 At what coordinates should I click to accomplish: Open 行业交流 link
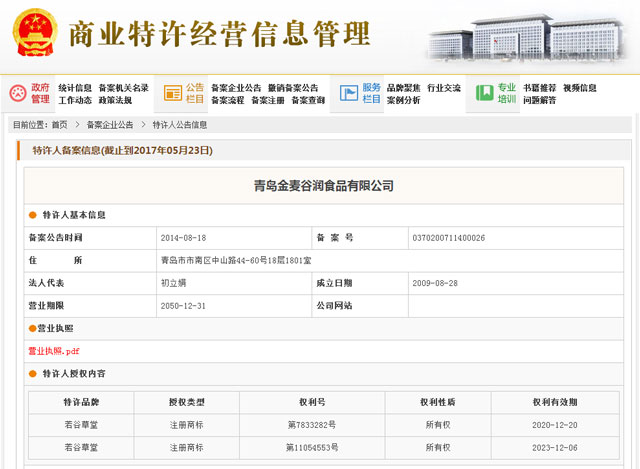tap(444, 88)
